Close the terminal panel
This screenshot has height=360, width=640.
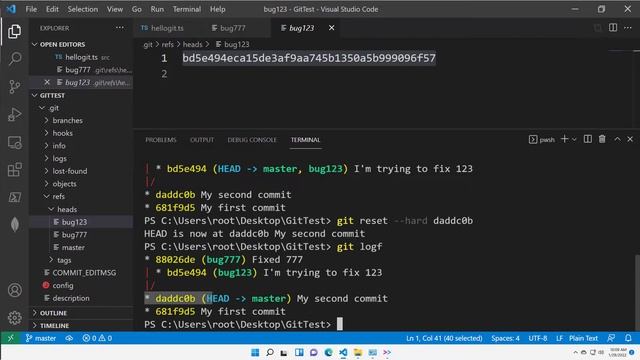tap(630, 139)
